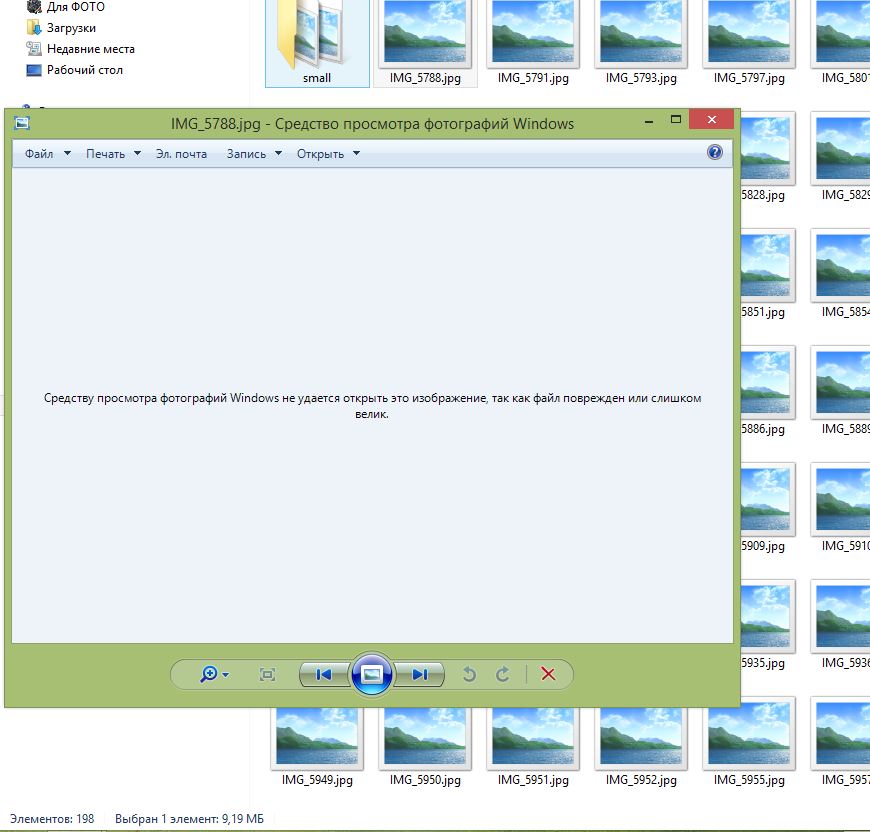Click the small folder name label

317,78
